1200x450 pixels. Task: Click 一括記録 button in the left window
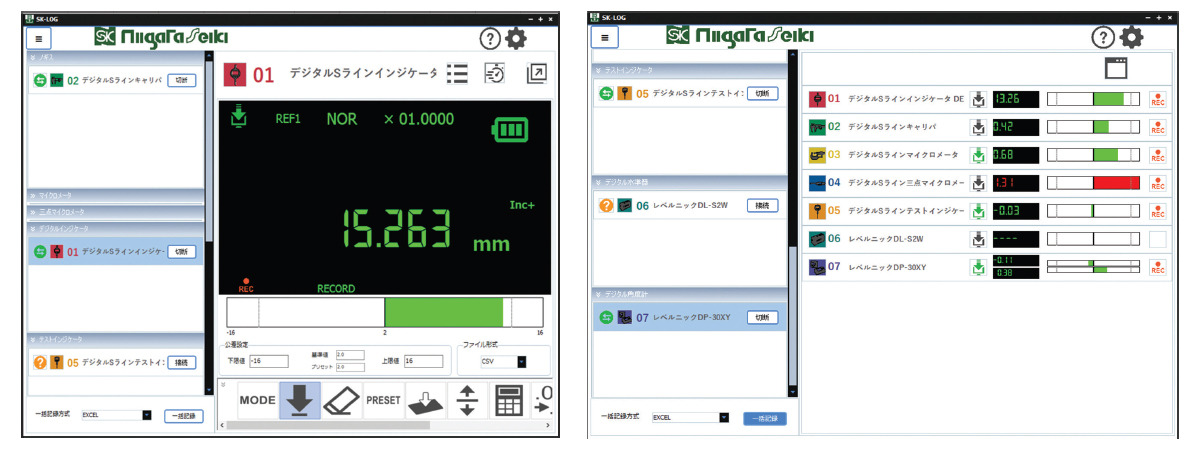tap(183, 414)
